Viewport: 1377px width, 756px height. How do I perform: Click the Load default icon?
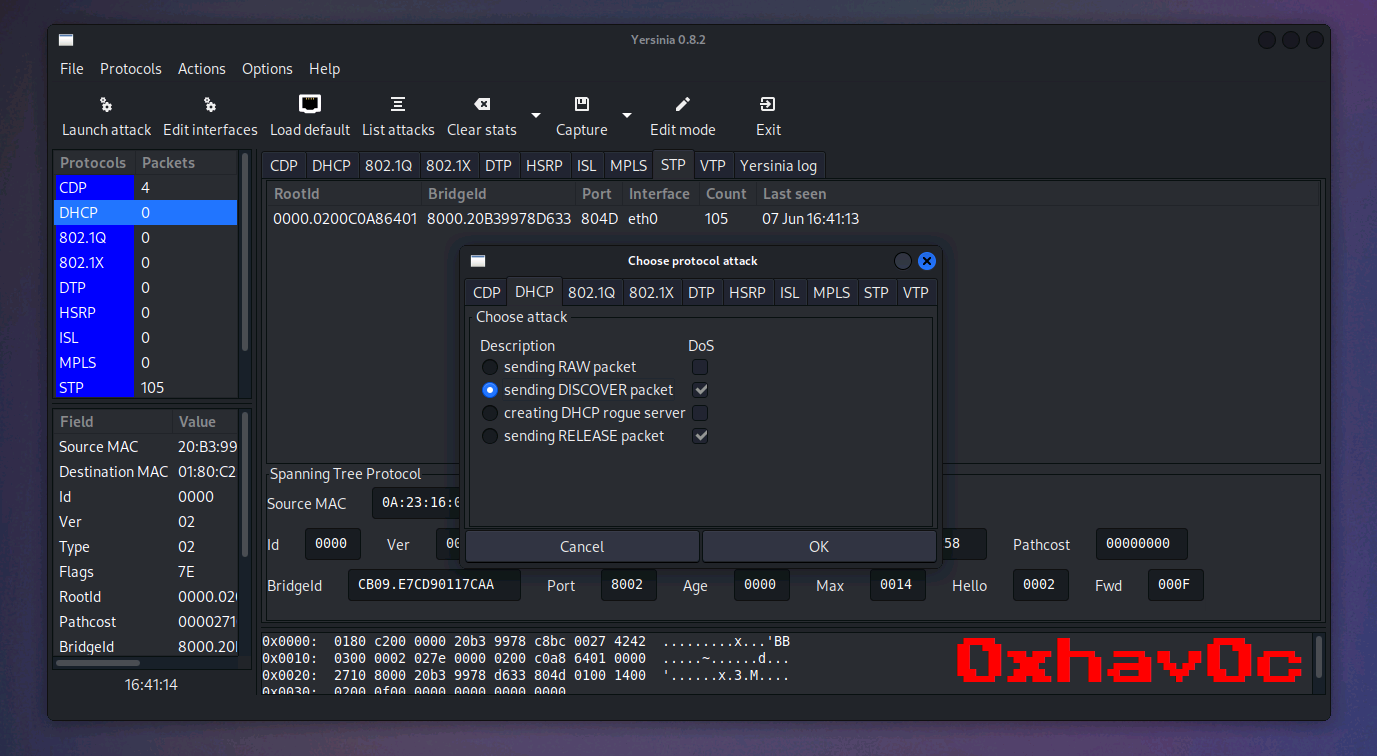[310, 105]
